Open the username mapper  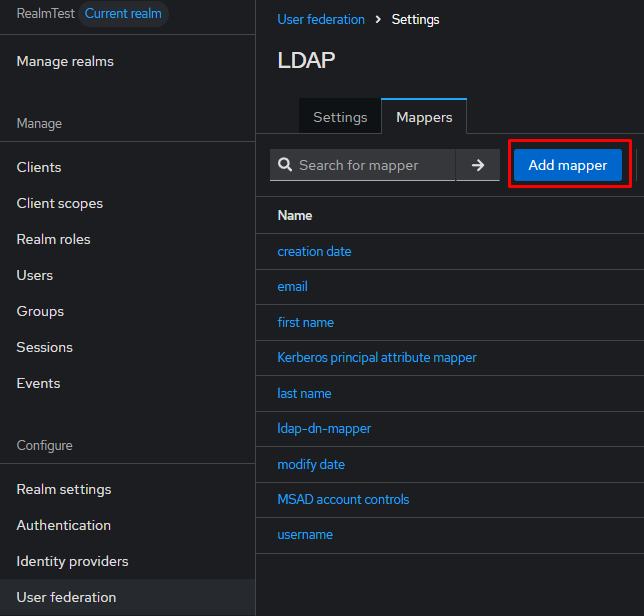(x=304, y=534)
